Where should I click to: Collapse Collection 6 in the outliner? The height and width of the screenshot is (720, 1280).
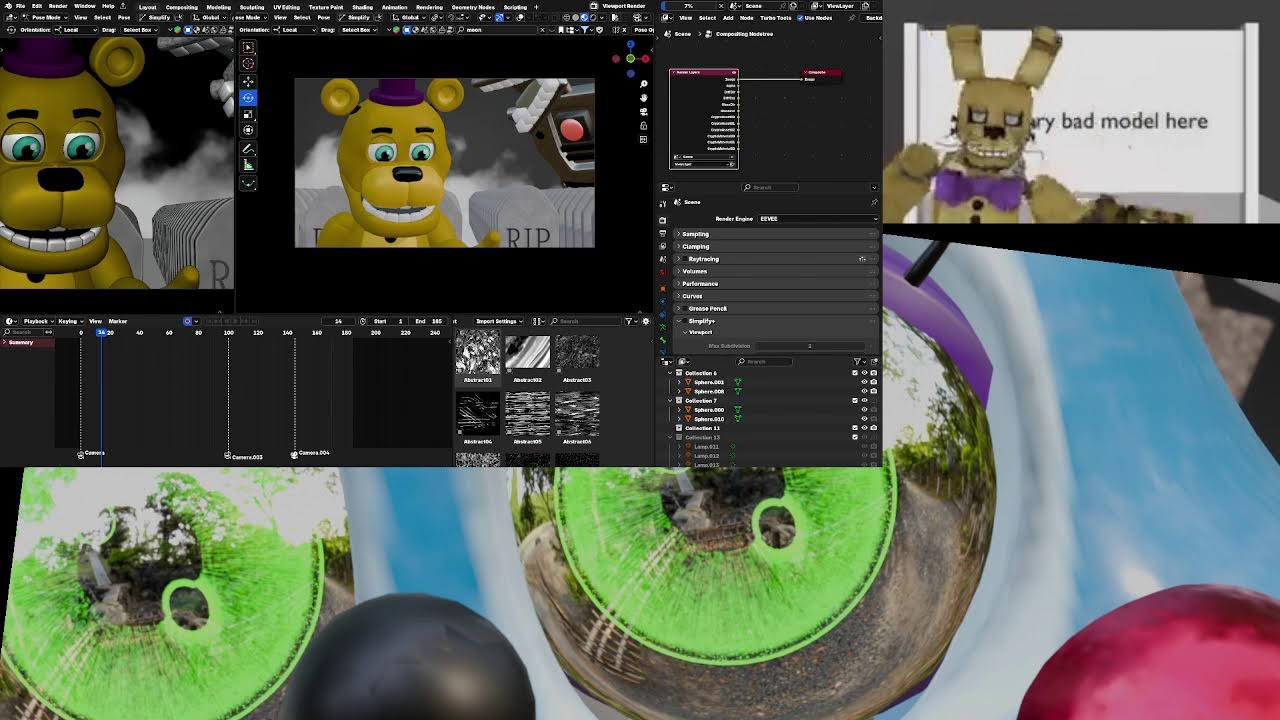(670, 373)
